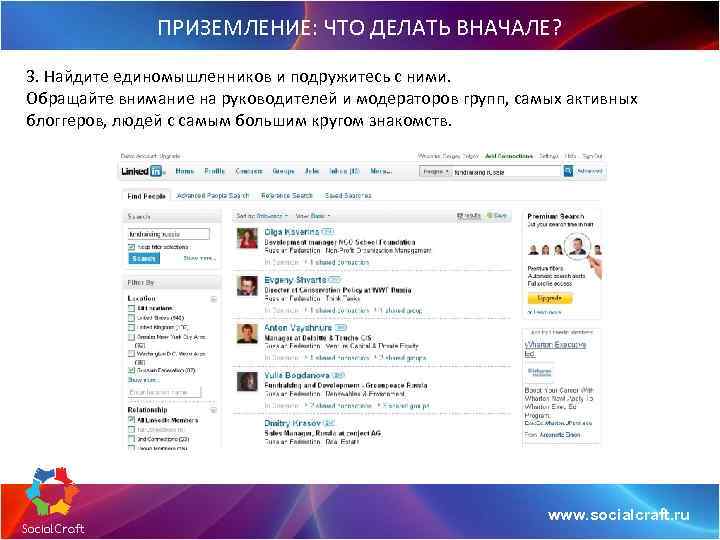Click Learn more under Premium Search
Screen dimensions: 720x540
click(545, 312)
